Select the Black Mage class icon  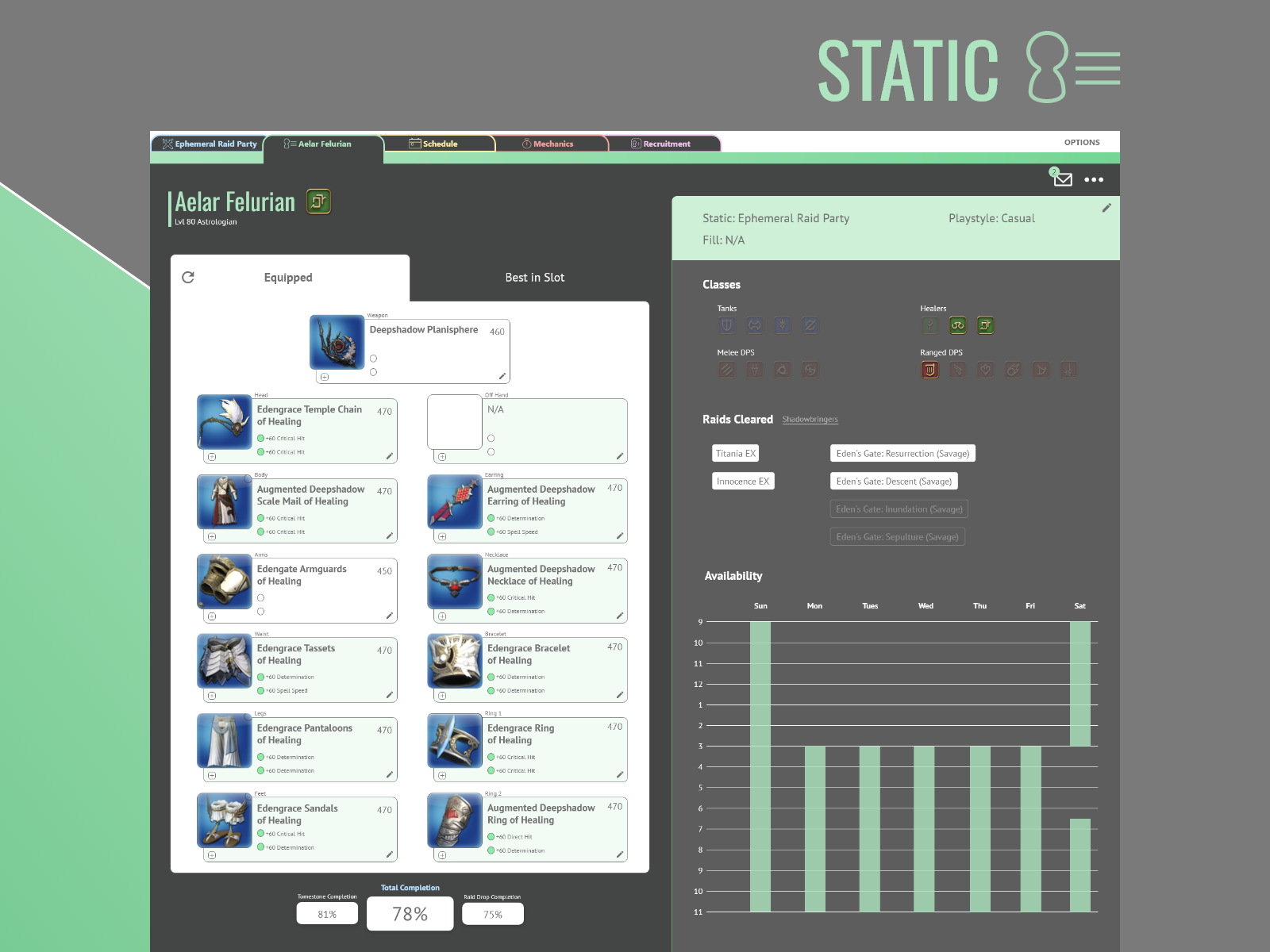pos(1014,370)
